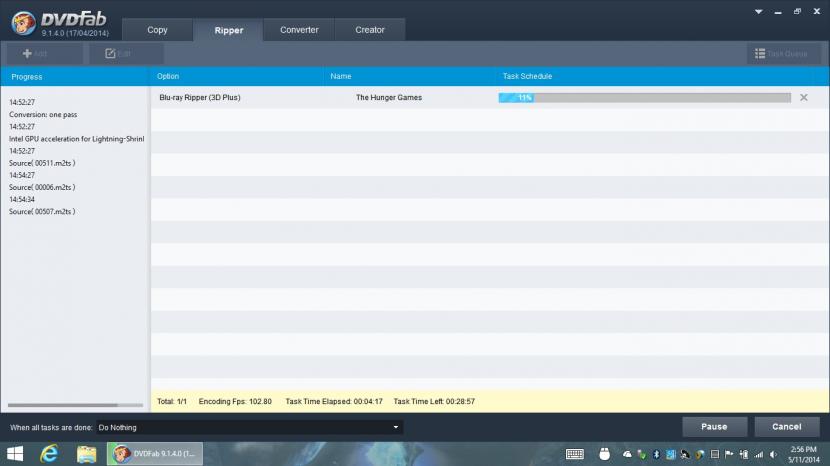Open the Converter tab
The height and width of the screenshot is (466, 830).
(x=299, y=30)
